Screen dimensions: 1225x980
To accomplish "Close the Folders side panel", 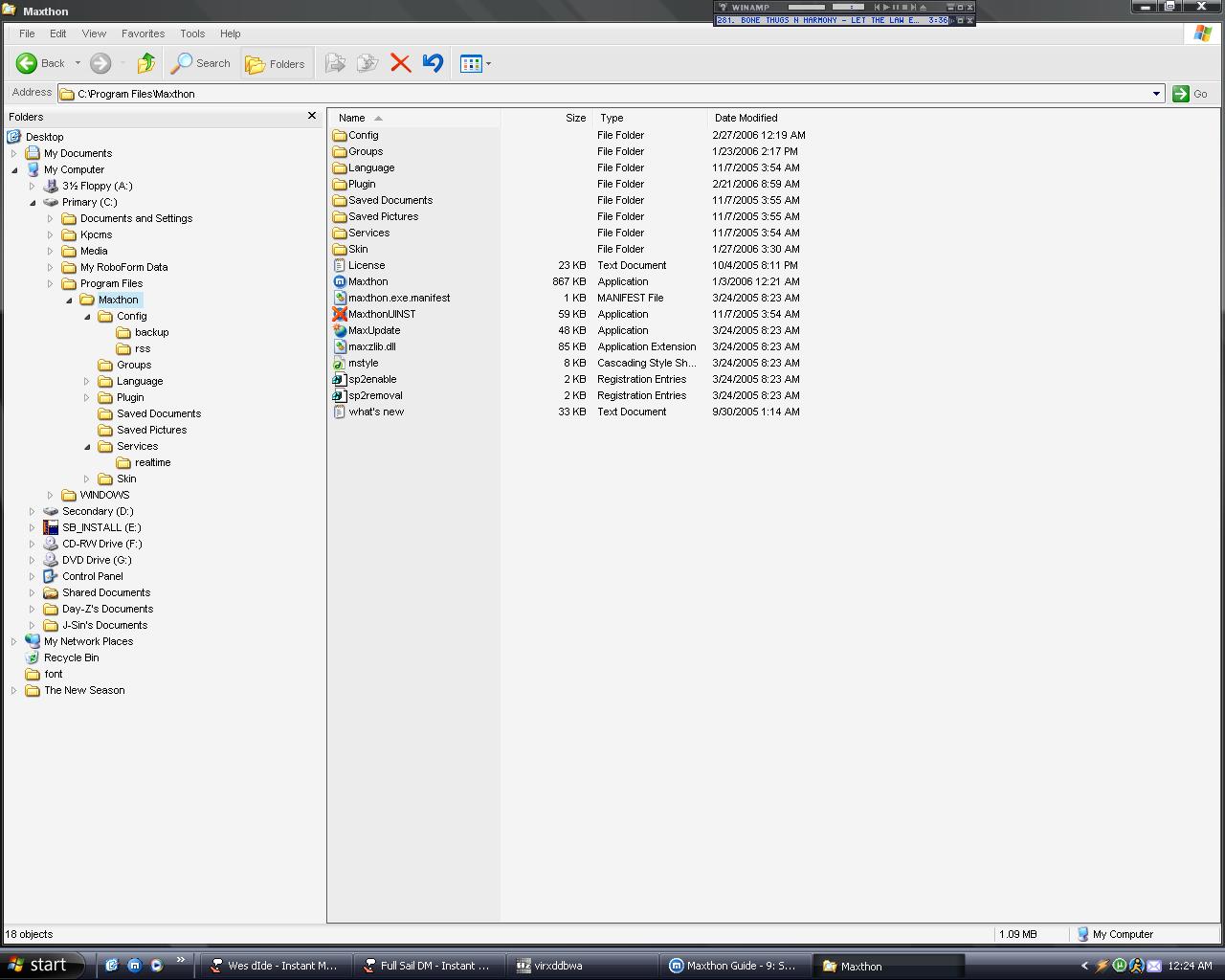I will (x=311, y=116).
